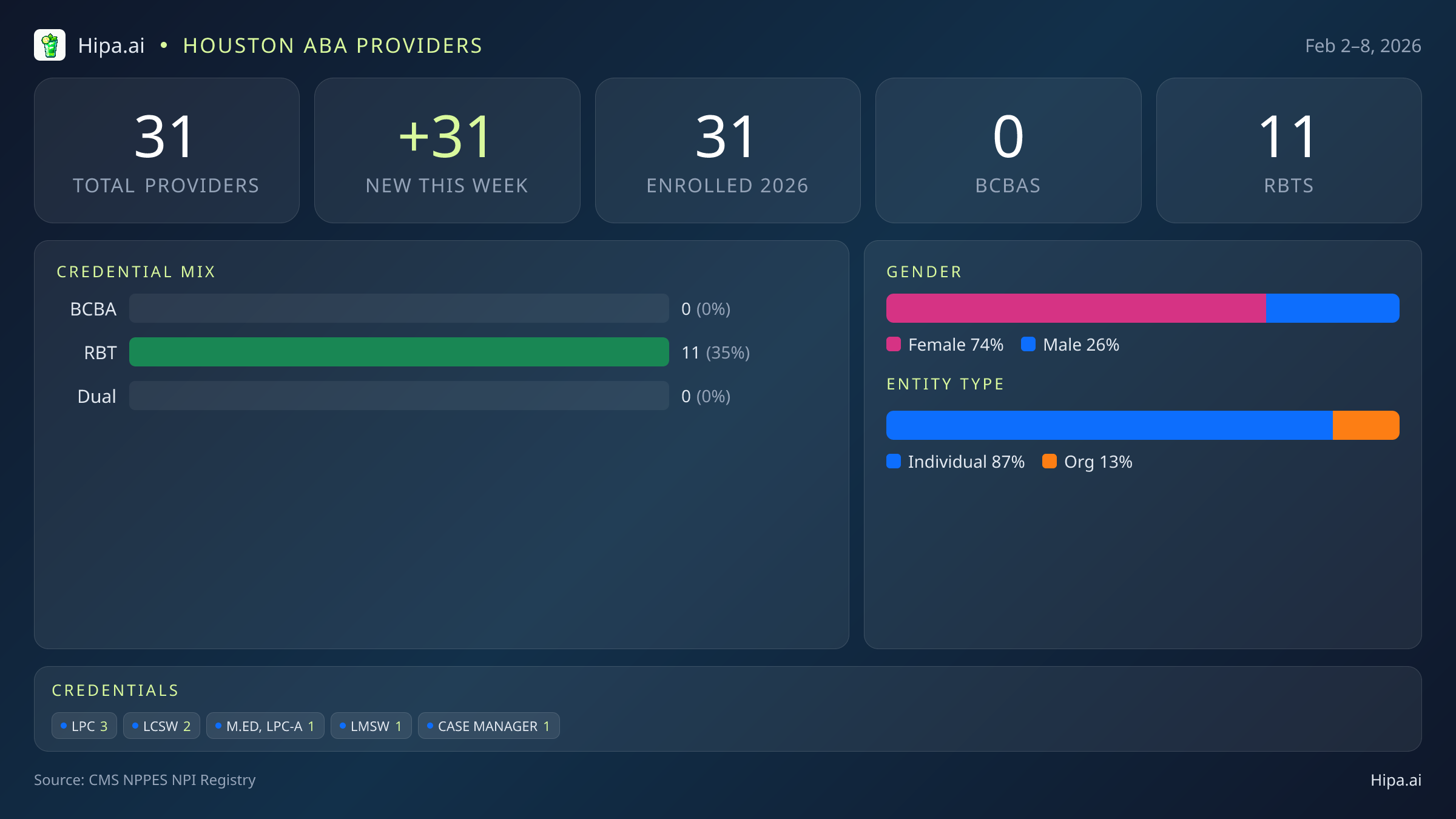The height and width of the screenshot is (819, 1456).
Task: Expand the Gender section
Action: [924, 271]
